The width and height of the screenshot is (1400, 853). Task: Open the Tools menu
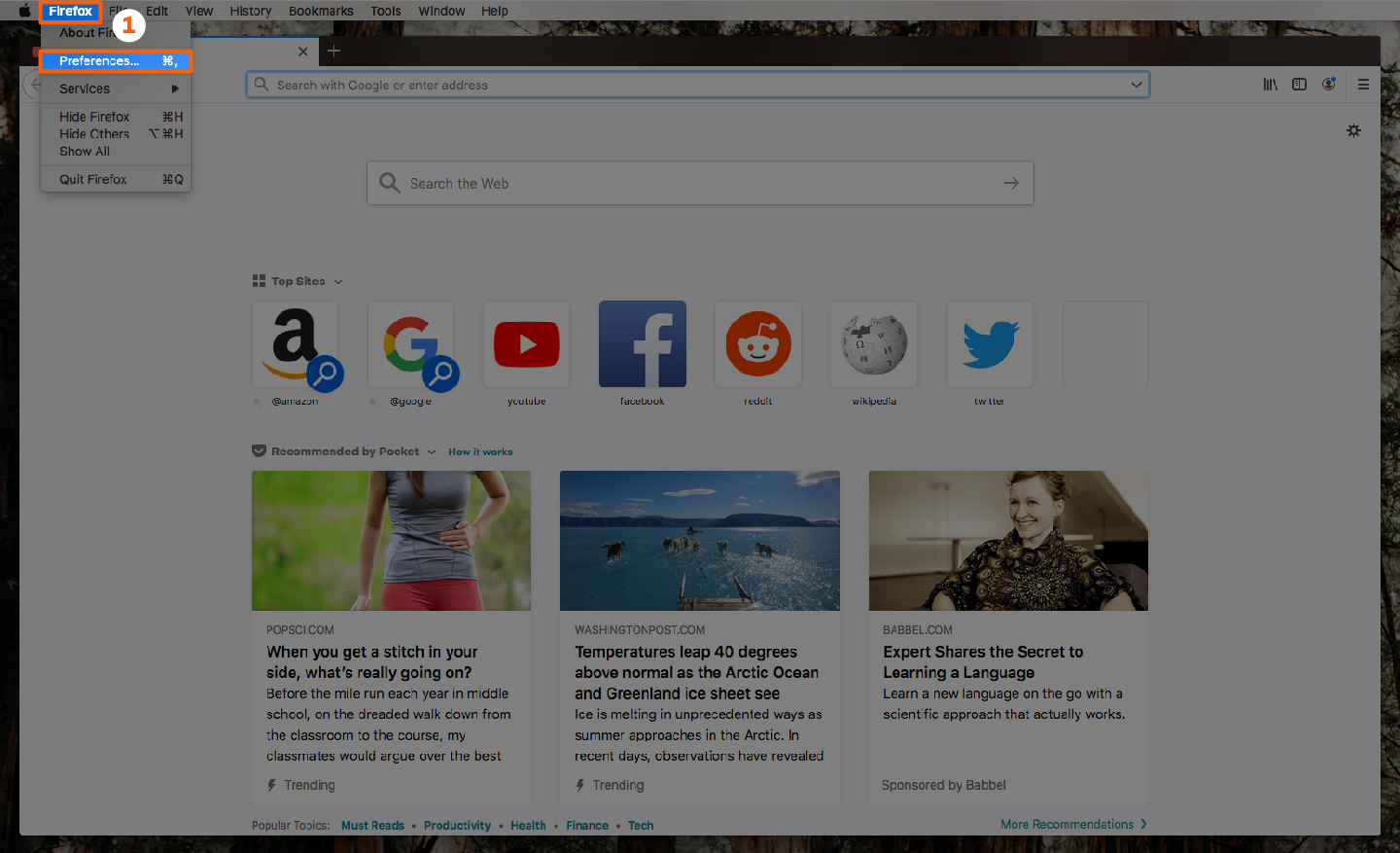click(x=386, y=11)
